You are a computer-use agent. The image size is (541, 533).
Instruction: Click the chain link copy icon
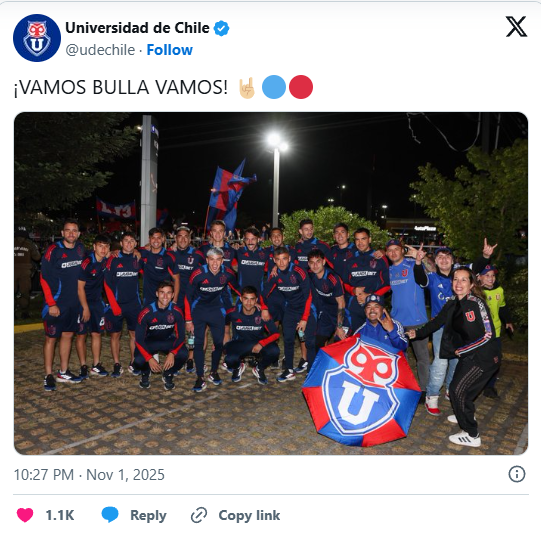pyautogui.click(x=199, y=515)
